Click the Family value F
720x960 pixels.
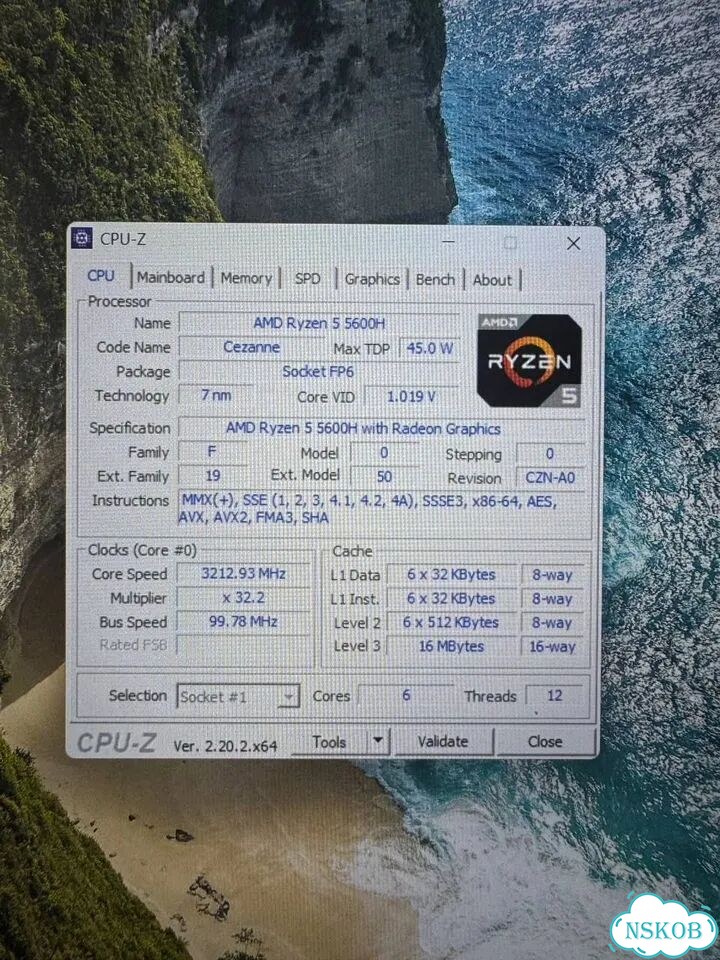click(212, 452)
